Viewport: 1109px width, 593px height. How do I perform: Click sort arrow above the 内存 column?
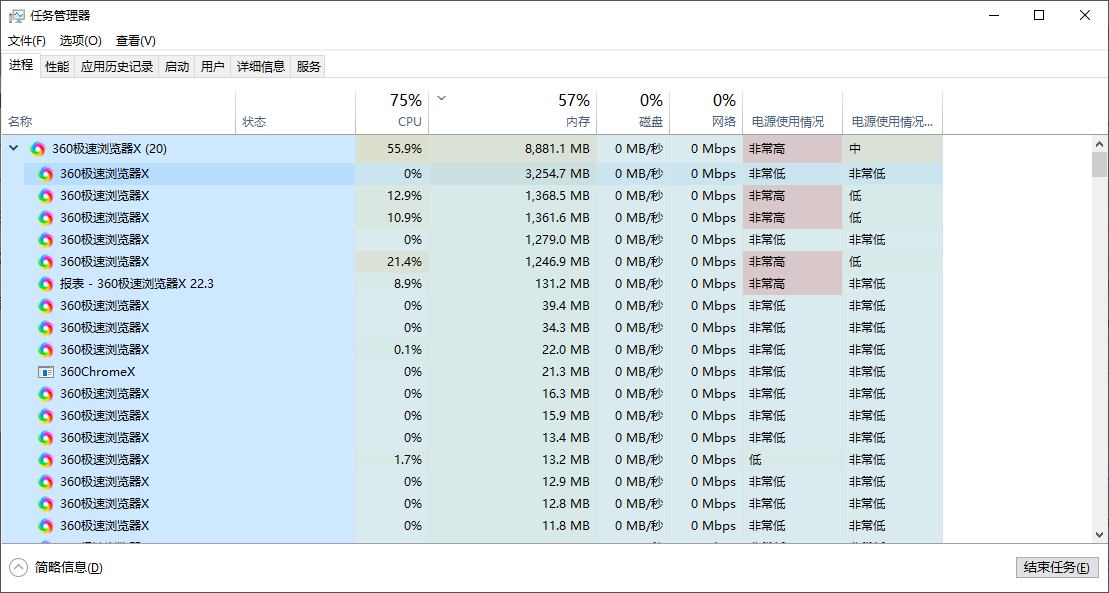442,98
